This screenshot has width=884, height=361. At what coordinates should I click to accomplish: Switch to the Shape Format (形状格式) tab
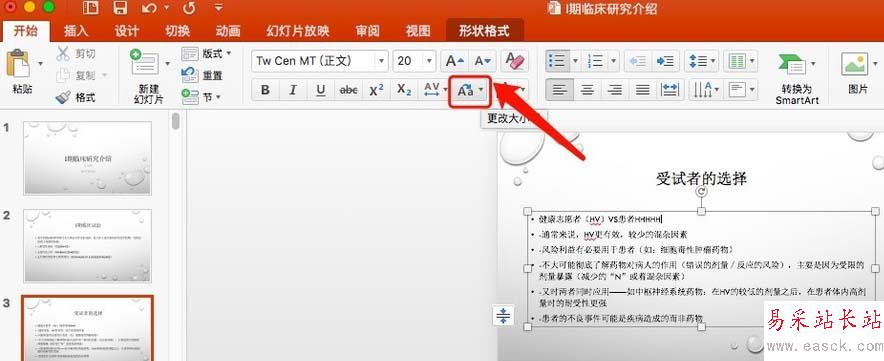click(484, 30)
